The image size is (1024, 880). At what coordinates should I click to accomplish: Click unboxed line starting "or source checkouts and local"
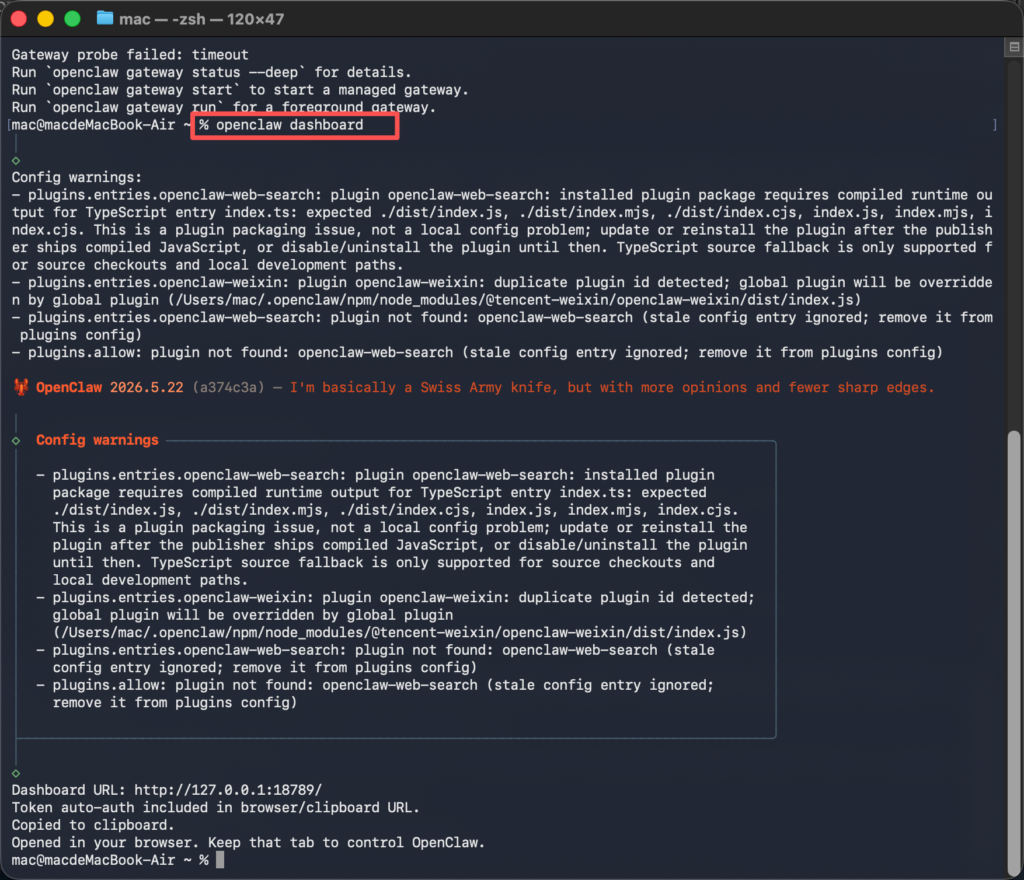click(x=208, y=266)
